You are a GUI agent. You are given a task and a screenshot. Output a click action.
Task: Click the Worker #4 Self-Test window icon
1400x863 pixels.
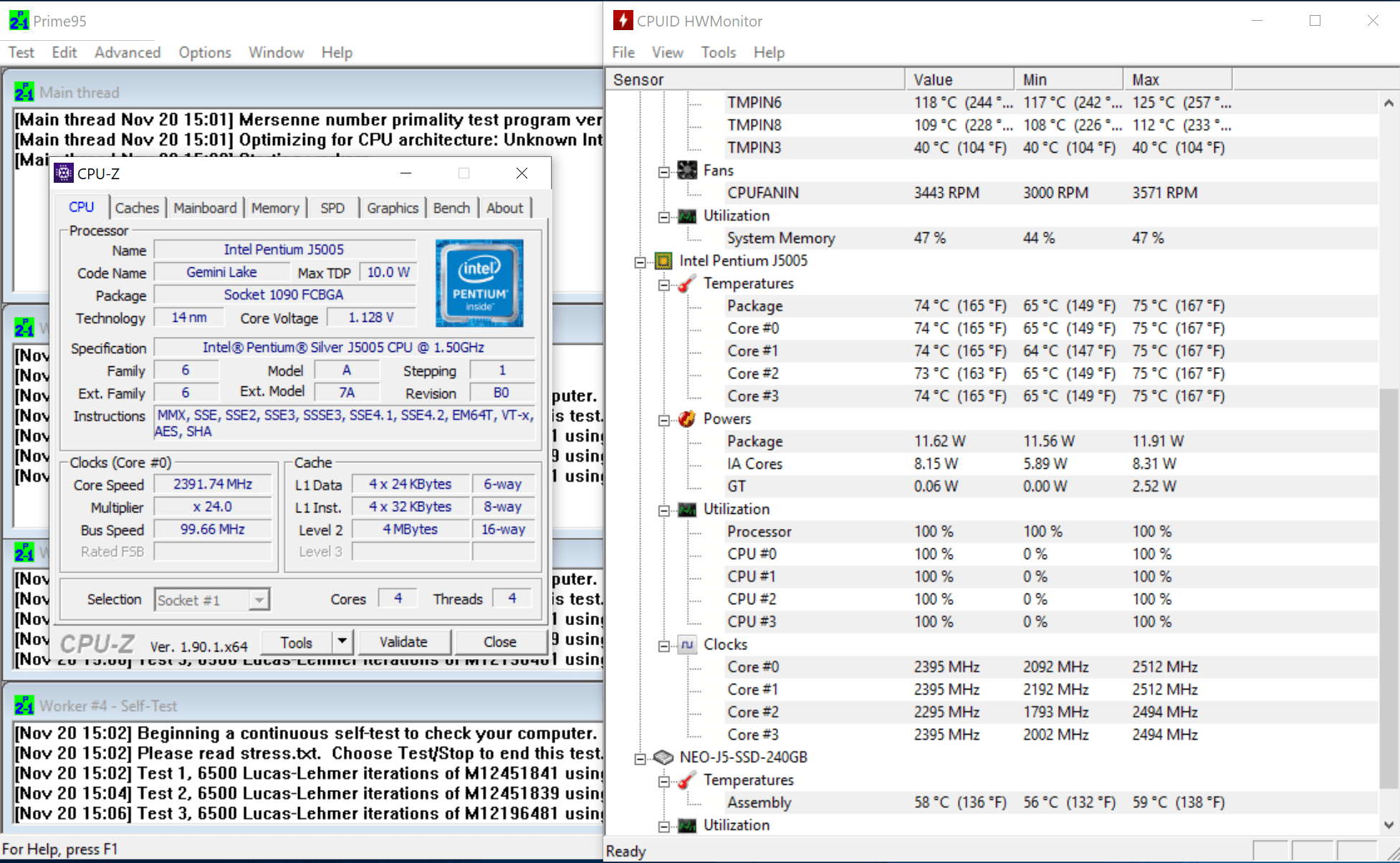pyautogui.click(x=24, y=706)
